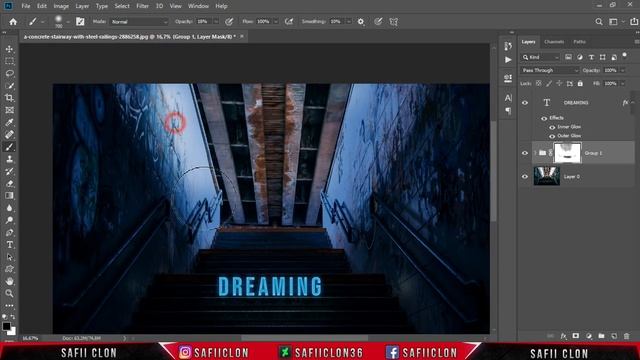Select the Clone Stamp tool
This screenshot has height=360, width=640.
9,159
